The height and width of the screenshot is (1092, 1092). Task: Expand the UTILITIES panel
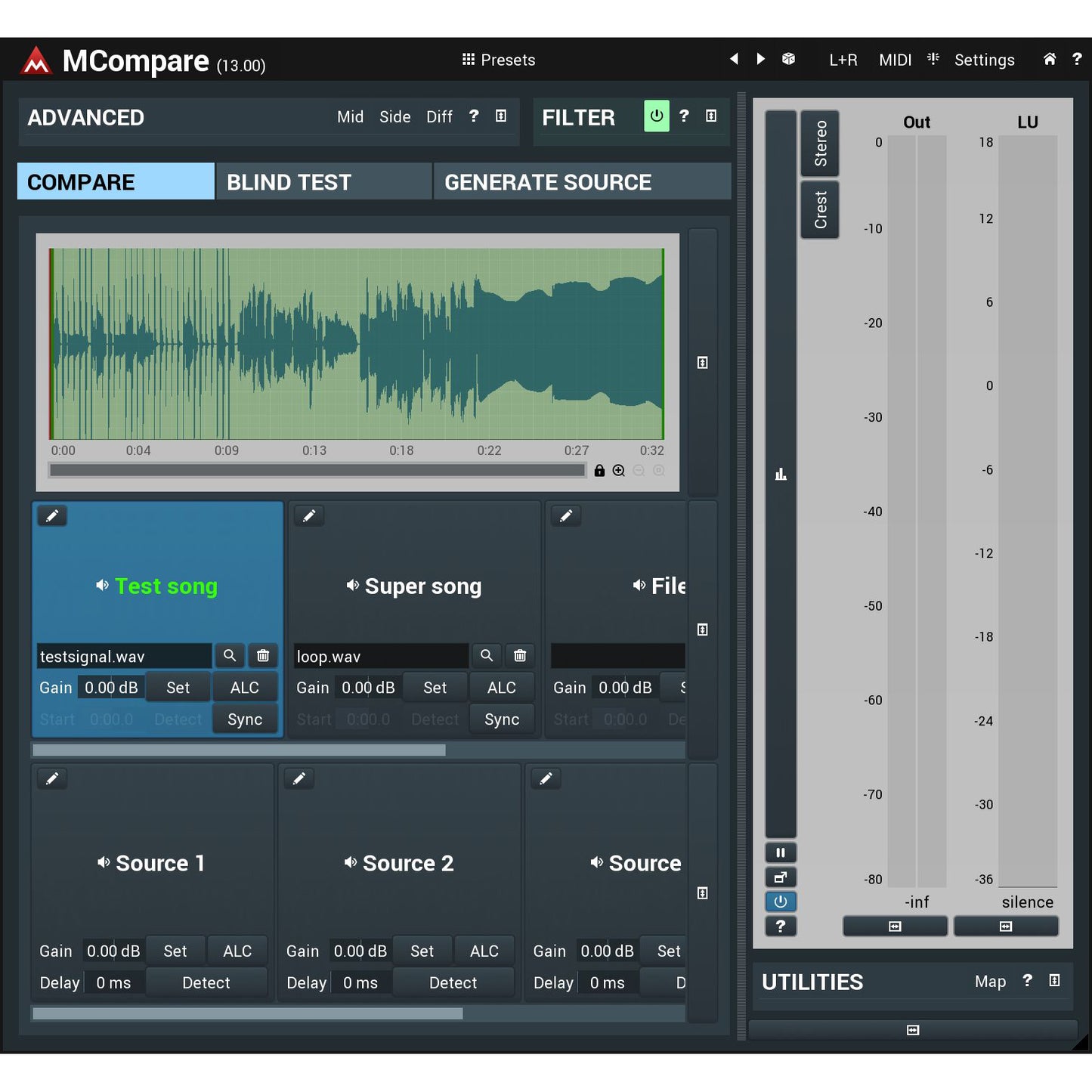[x=1054, y=980]
